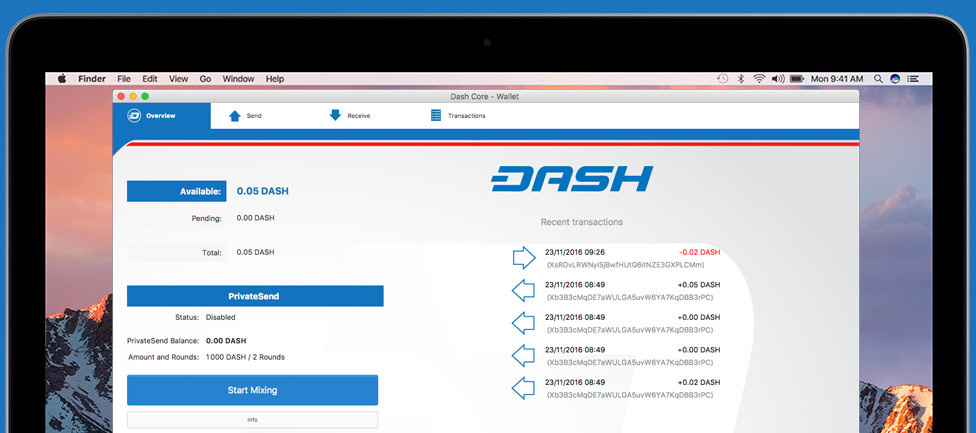The image size is (976, 433).
Task: Switch to the Overview tab
Action: click(162, 116)
